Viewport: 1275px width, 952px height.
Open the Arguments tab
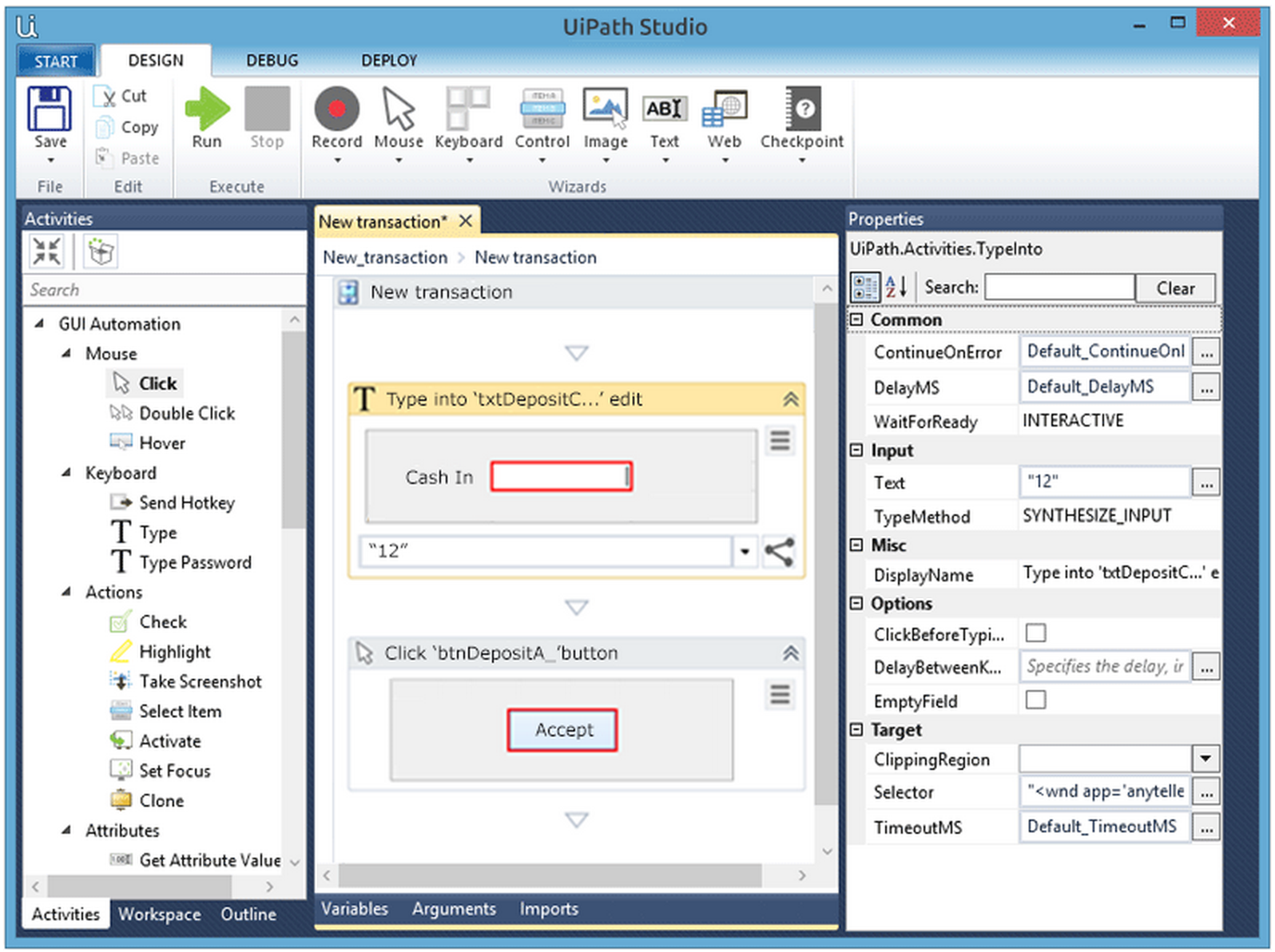coord(454,909)
